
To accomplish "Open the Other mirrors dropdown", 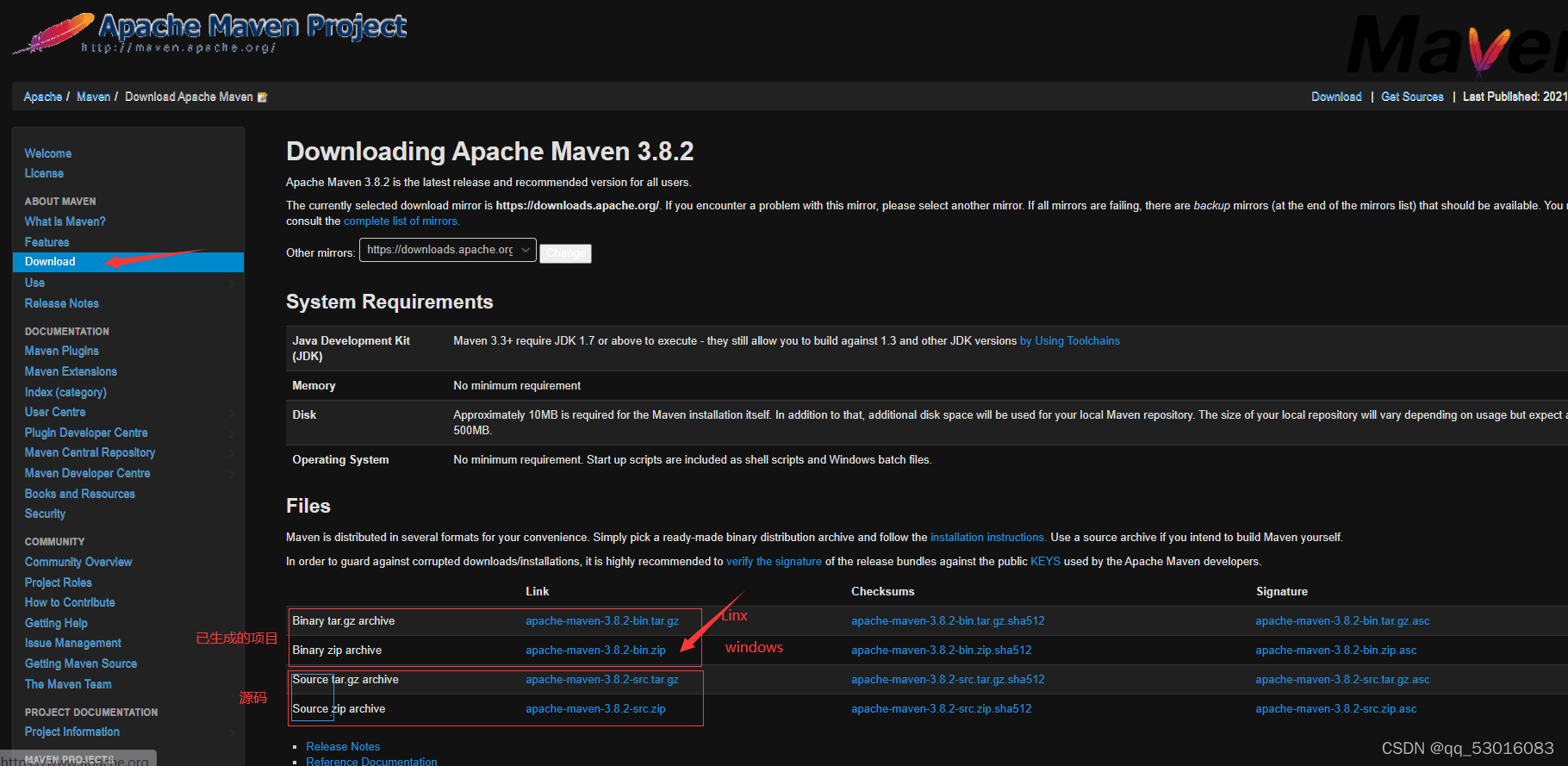I will coord(448,250).
